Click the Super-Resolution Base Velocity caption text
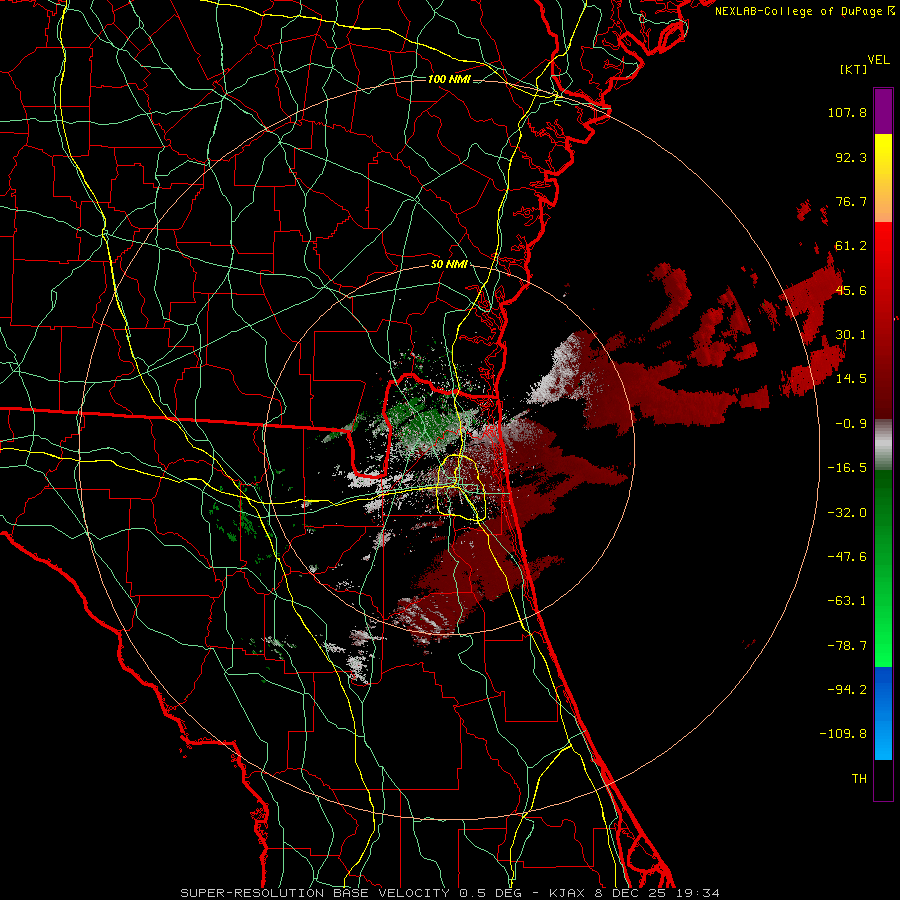900x900 pixels. pos(449,893)
